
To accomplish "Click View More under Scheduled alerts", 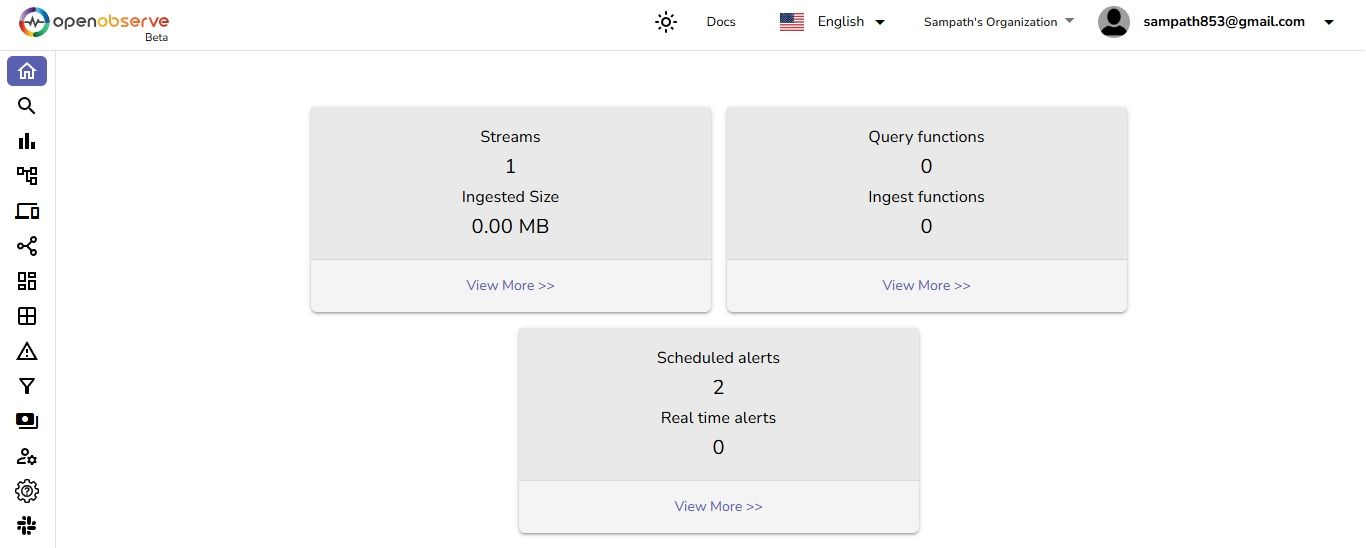I will 718,506.
